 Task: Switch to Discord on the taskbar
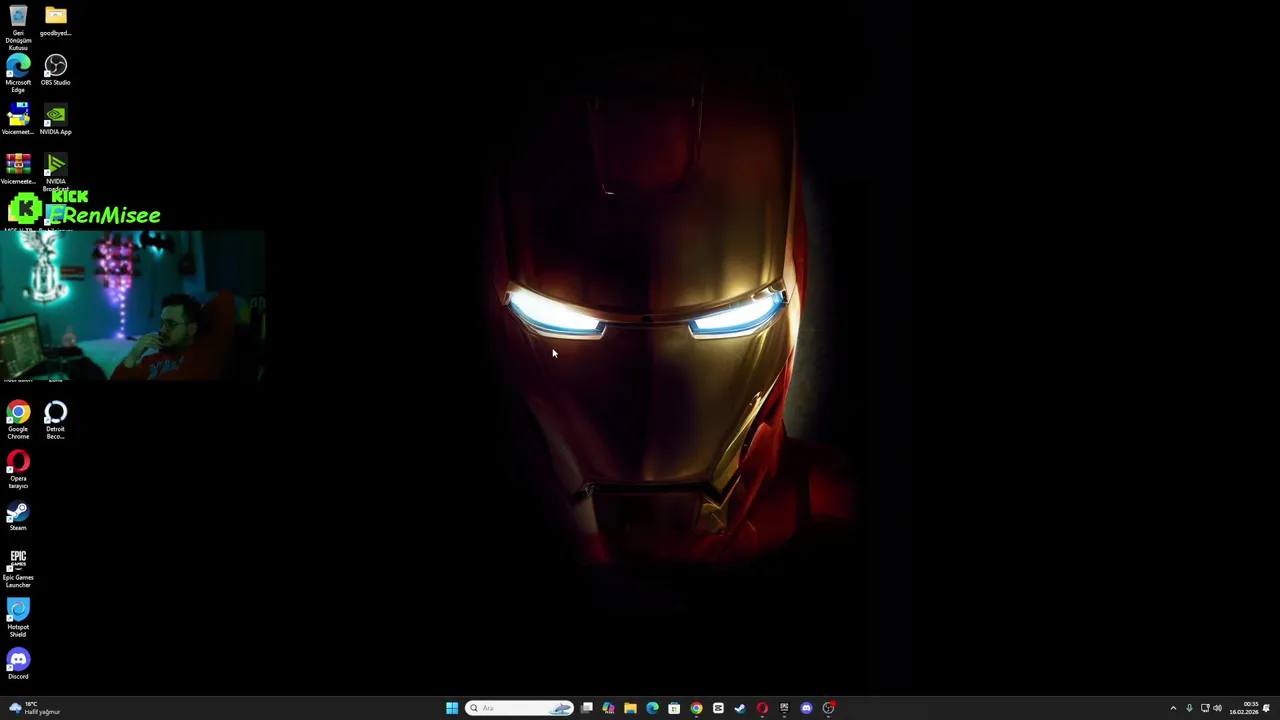806,708
